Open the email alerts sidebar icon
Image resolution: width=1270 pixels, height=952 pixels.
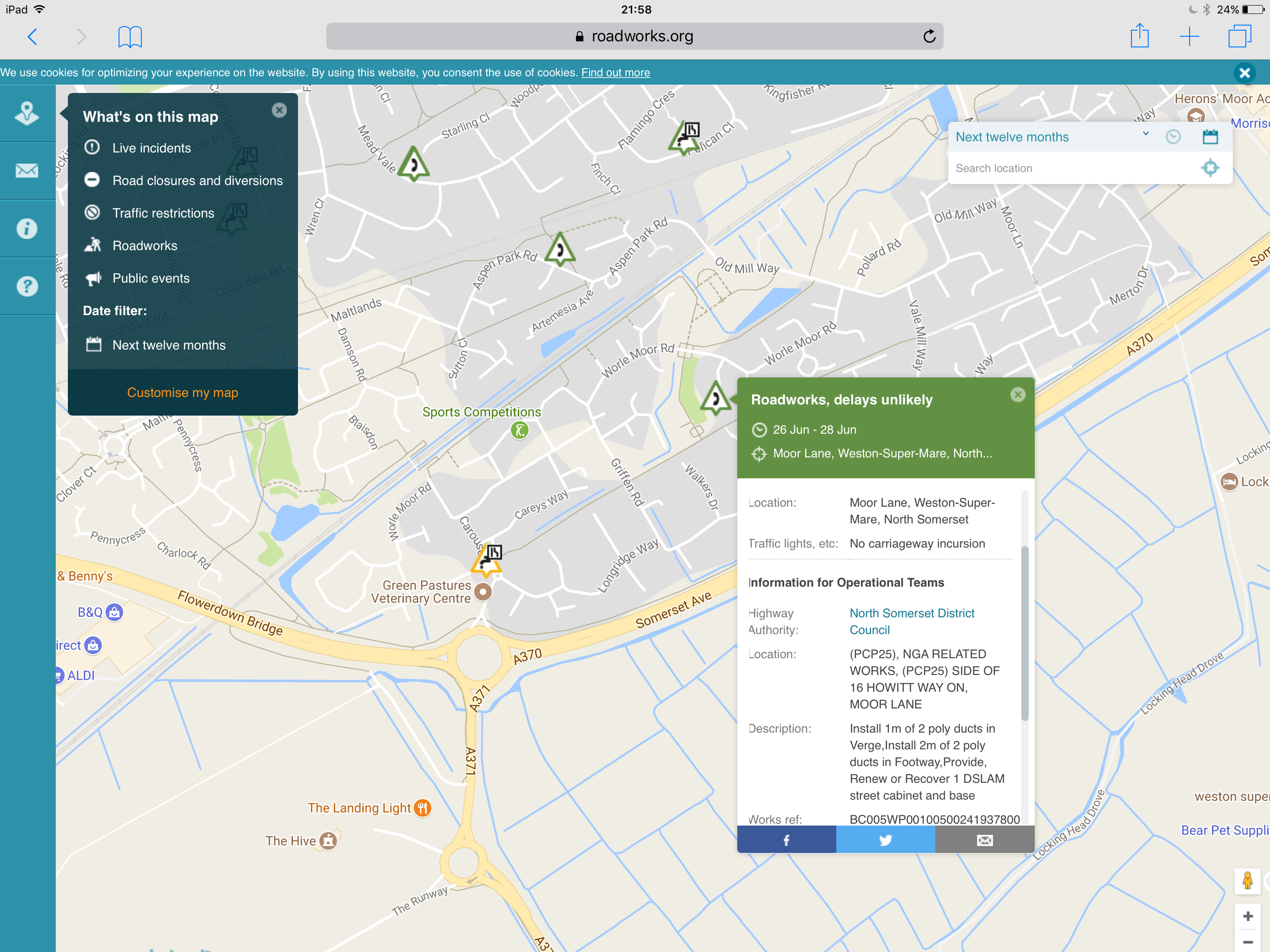(27, 171)
